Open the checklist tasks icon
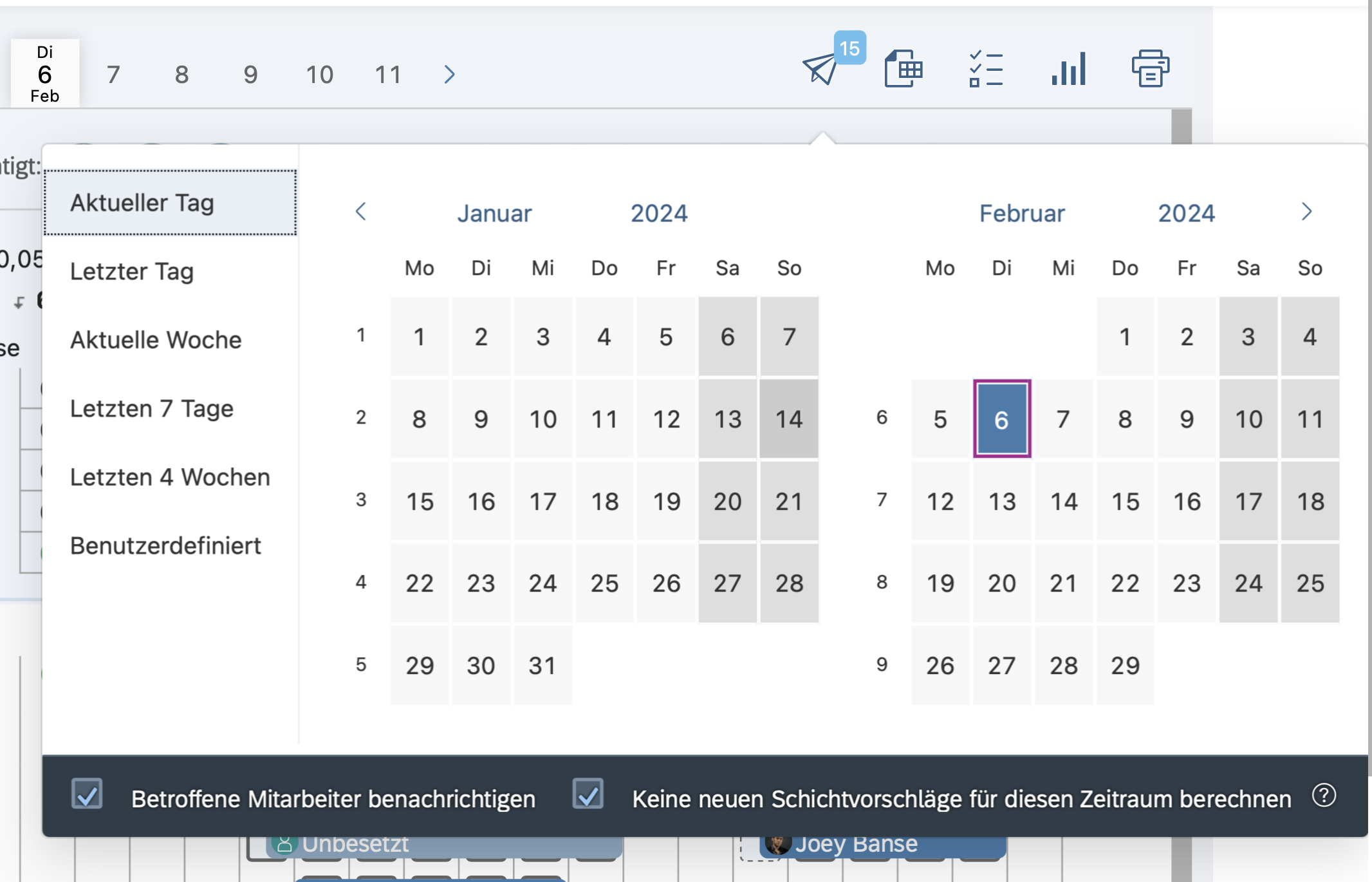The image size is (1372, 882). coord(986,69)
